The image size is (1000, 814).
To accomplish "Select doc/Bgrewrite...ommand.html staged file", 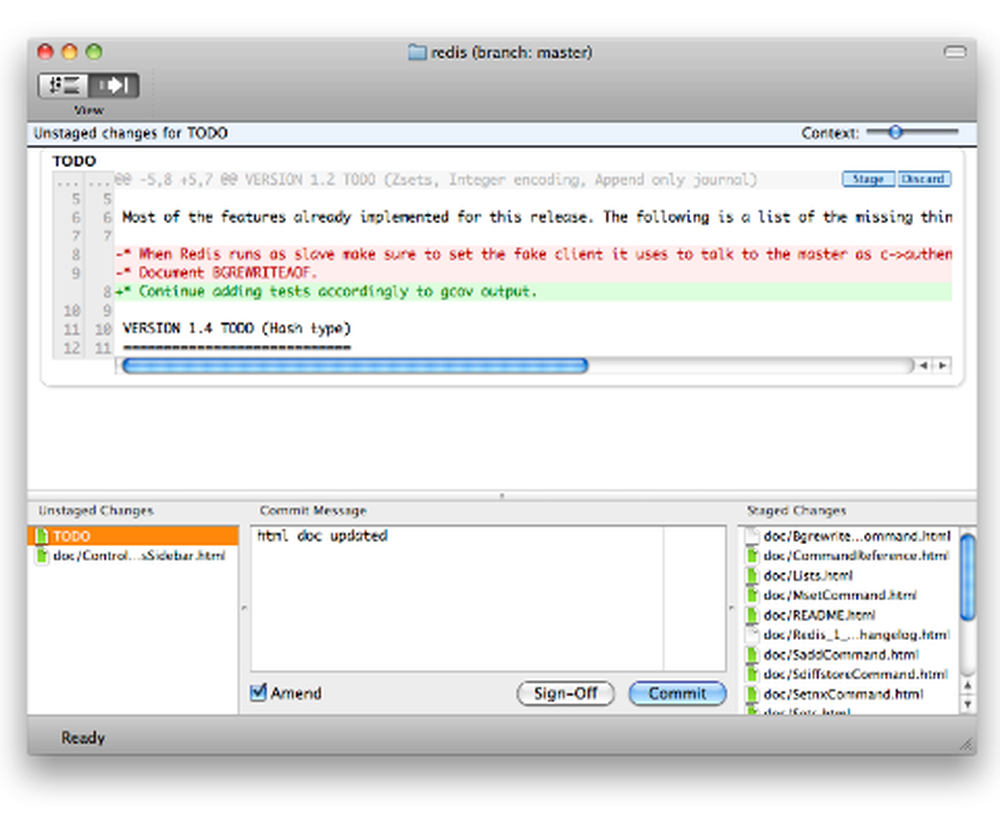I will tap(849, 536).
